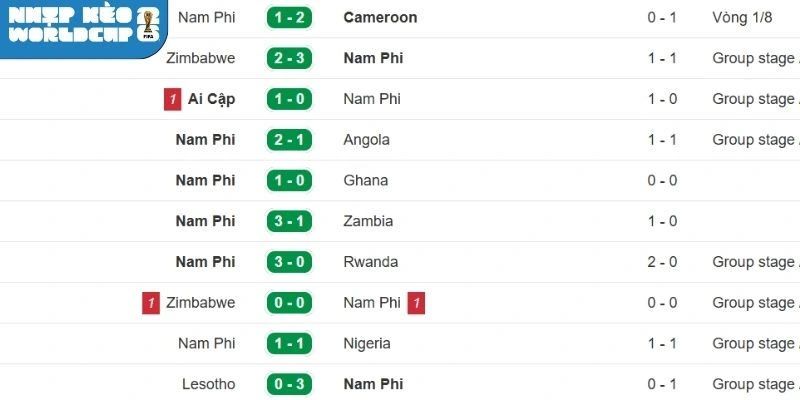
Task: Open the Angola team link
Action: pyautogui.click(x=366, y=140)
